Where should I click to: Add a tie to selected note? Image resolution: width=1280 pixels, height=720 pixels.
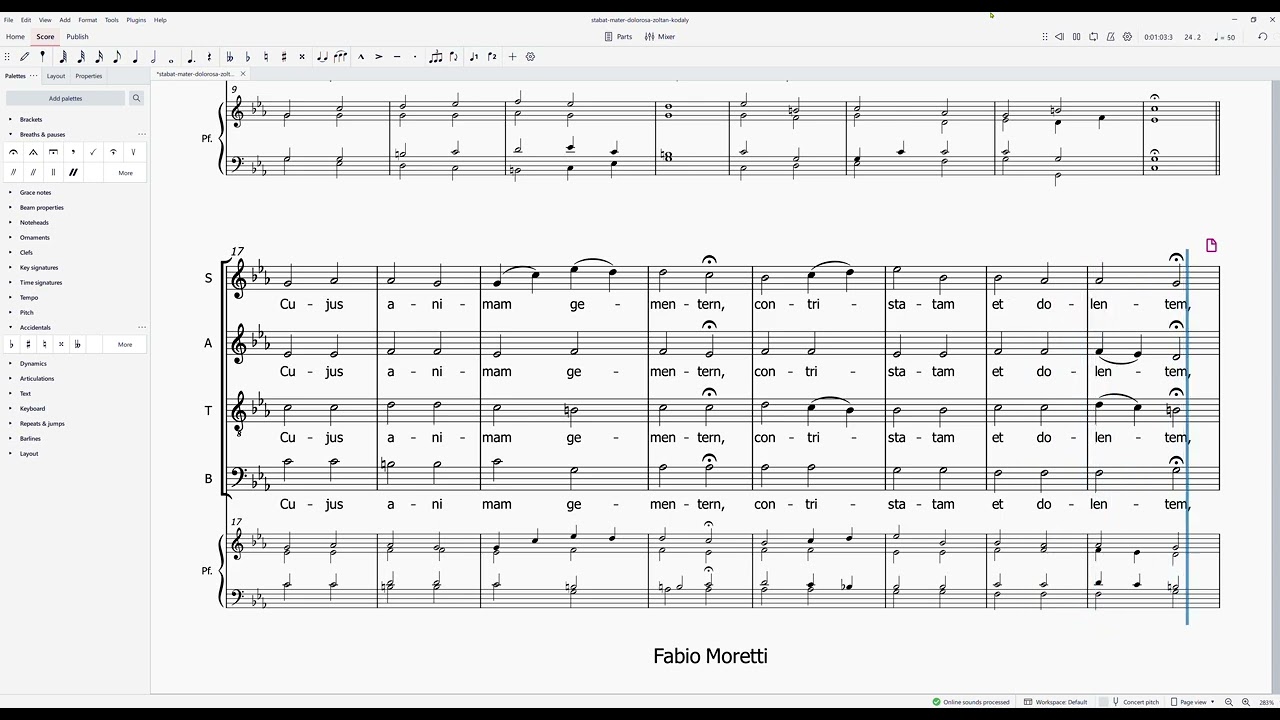[x=322, y=57]
